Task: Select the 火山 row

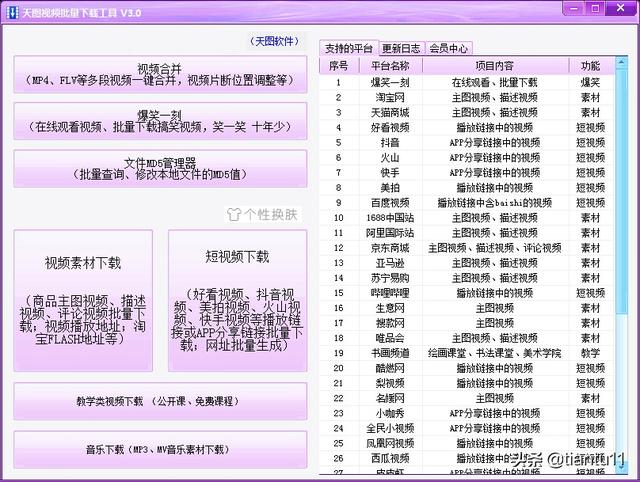Action: pos(467,158)
